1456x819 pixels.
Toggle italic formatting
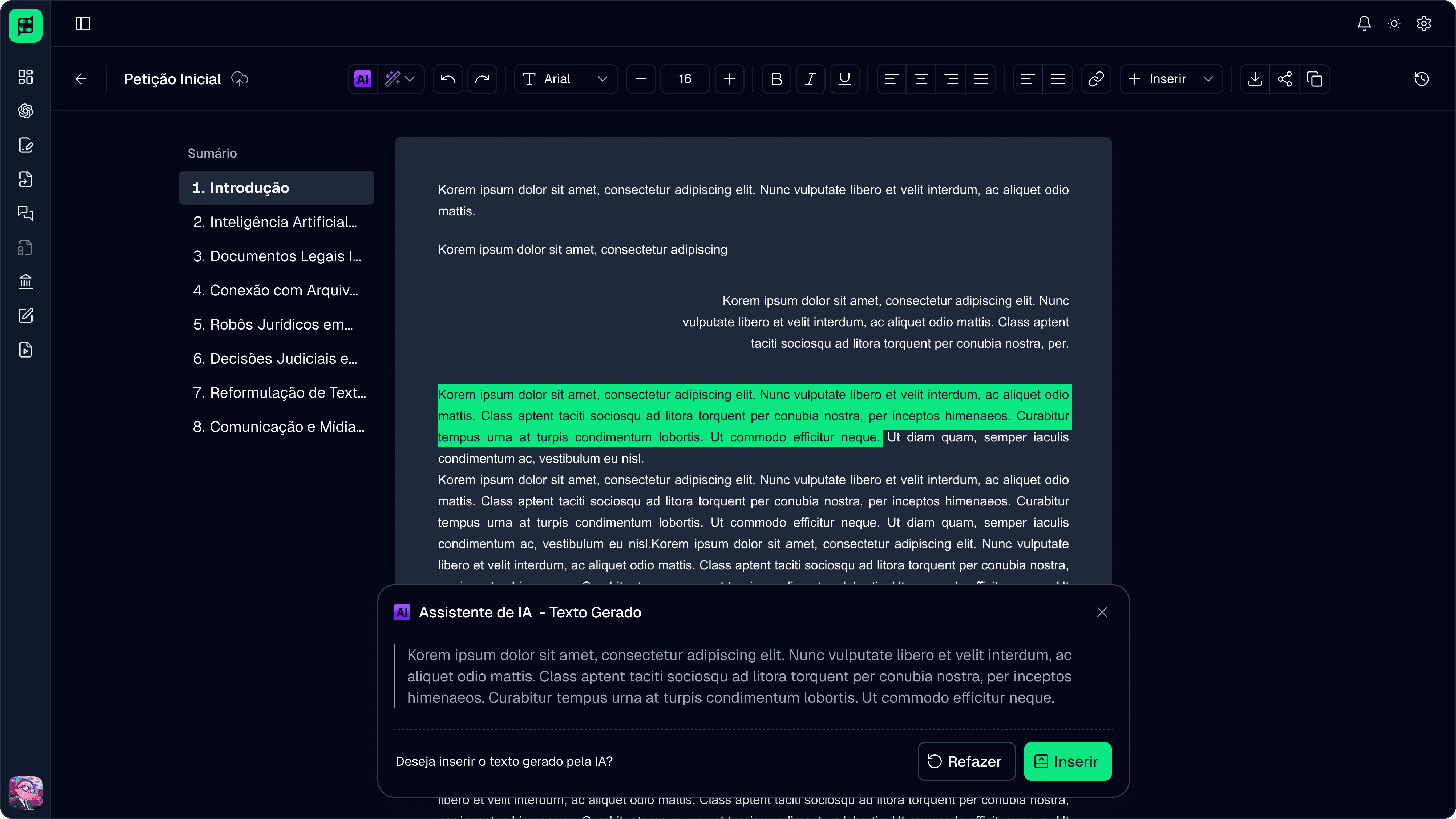[810, 79]
